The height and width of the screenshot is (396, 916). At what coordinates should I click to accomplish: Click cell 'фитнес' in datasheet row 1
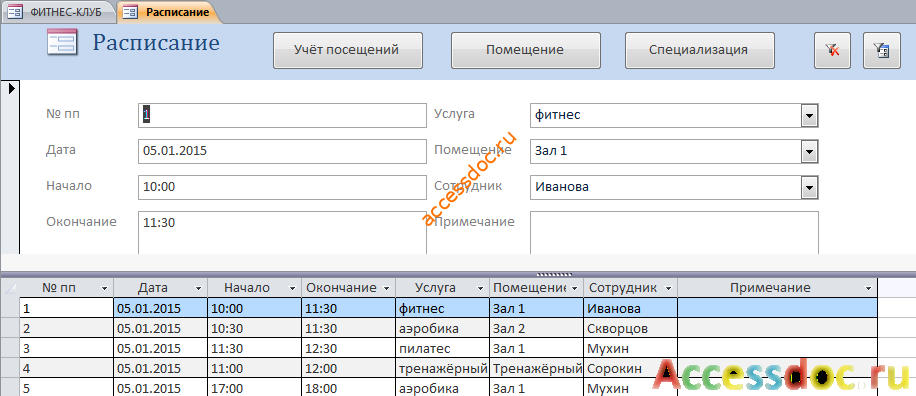pos(443,308)
